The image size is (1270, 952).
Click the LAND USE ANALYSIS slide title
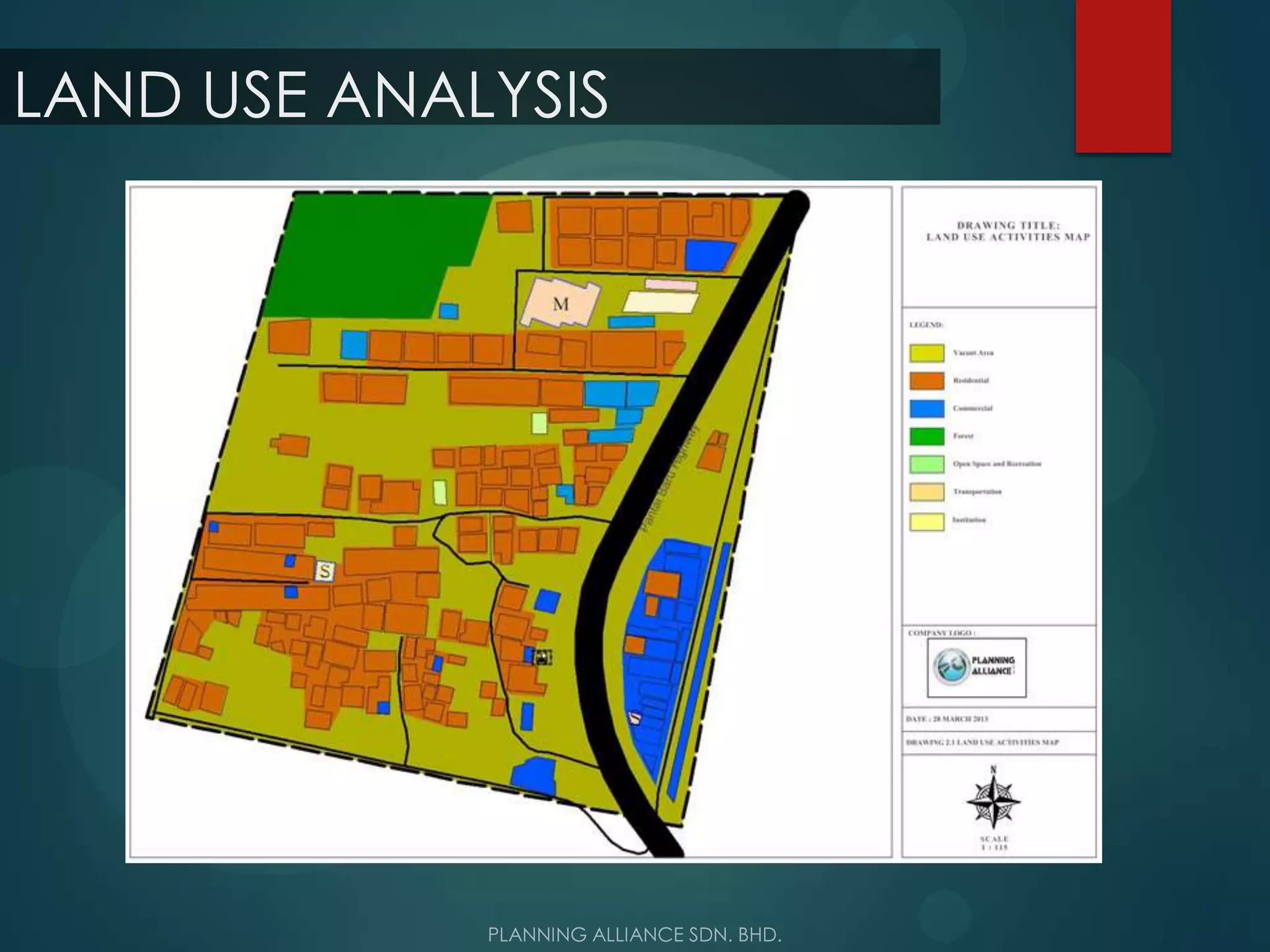[x=311, y=94]
